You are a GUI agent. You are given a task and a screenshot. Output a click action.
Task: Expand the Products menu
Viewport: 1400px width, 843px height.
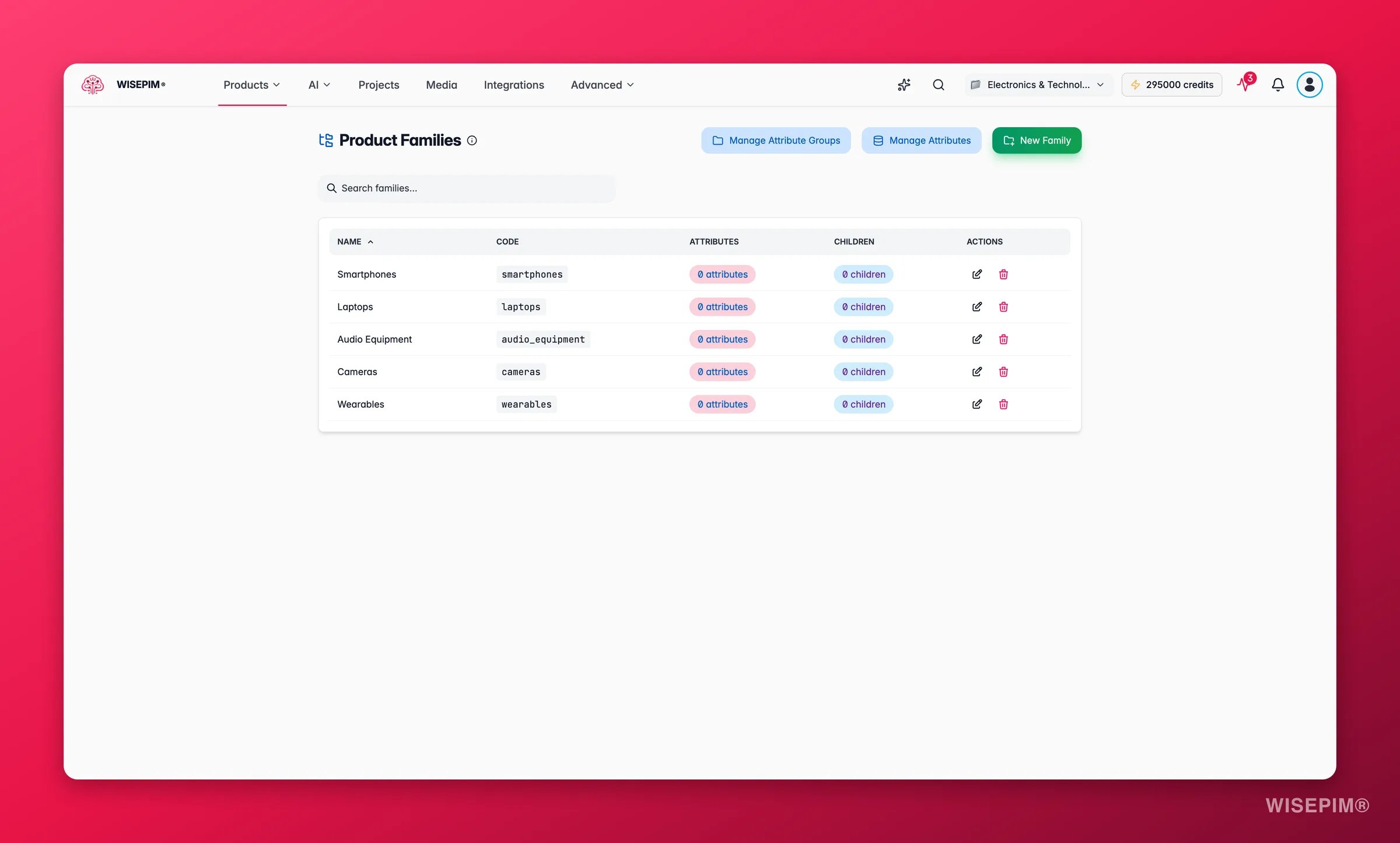(251, 85)
